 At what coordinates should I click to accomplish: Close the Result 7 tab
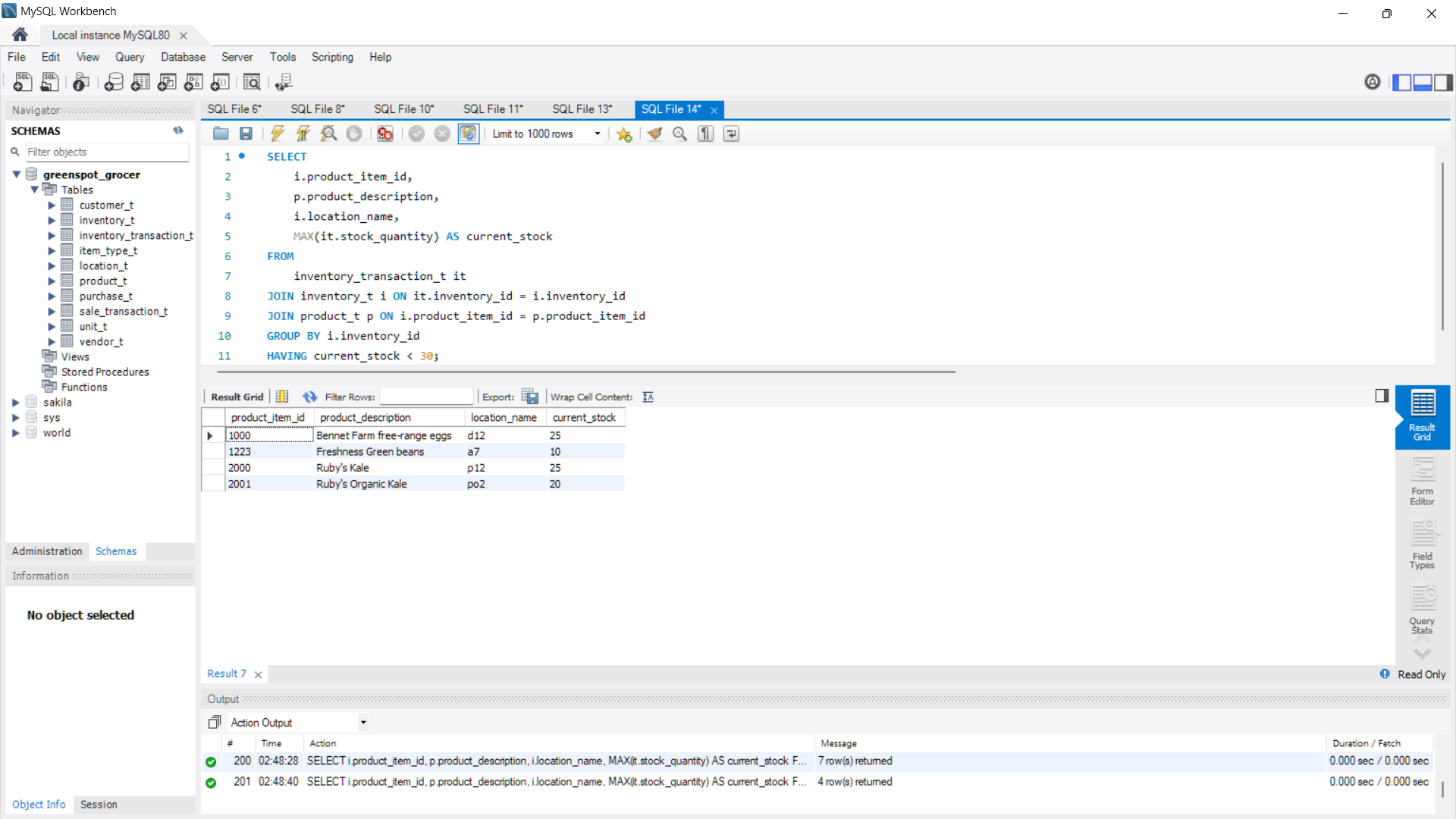pyautogui.click(x=259, y=674)
